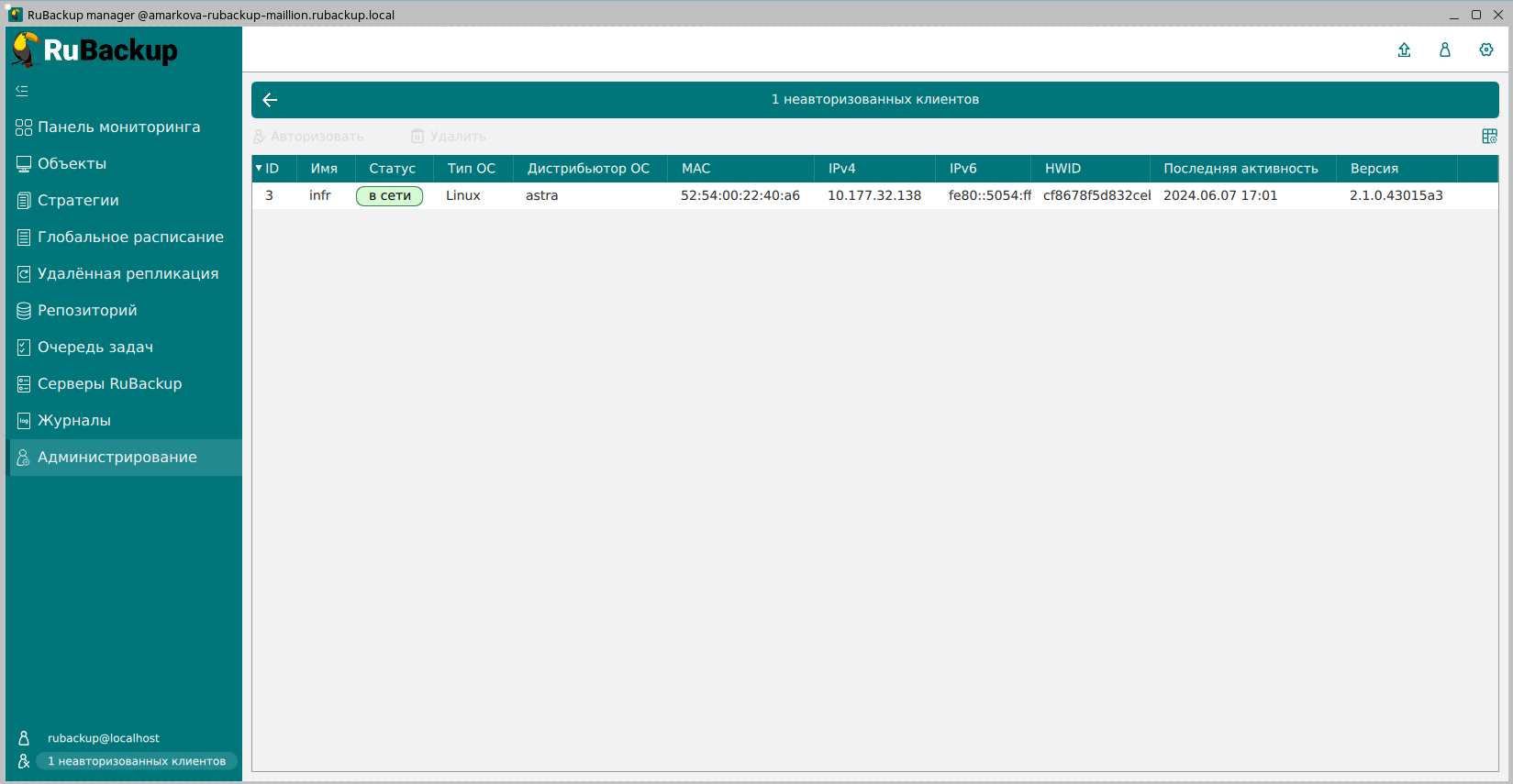Open Очередь задач from the sidebar
Screen dimensions: 1513x784
tap(95, 348)
